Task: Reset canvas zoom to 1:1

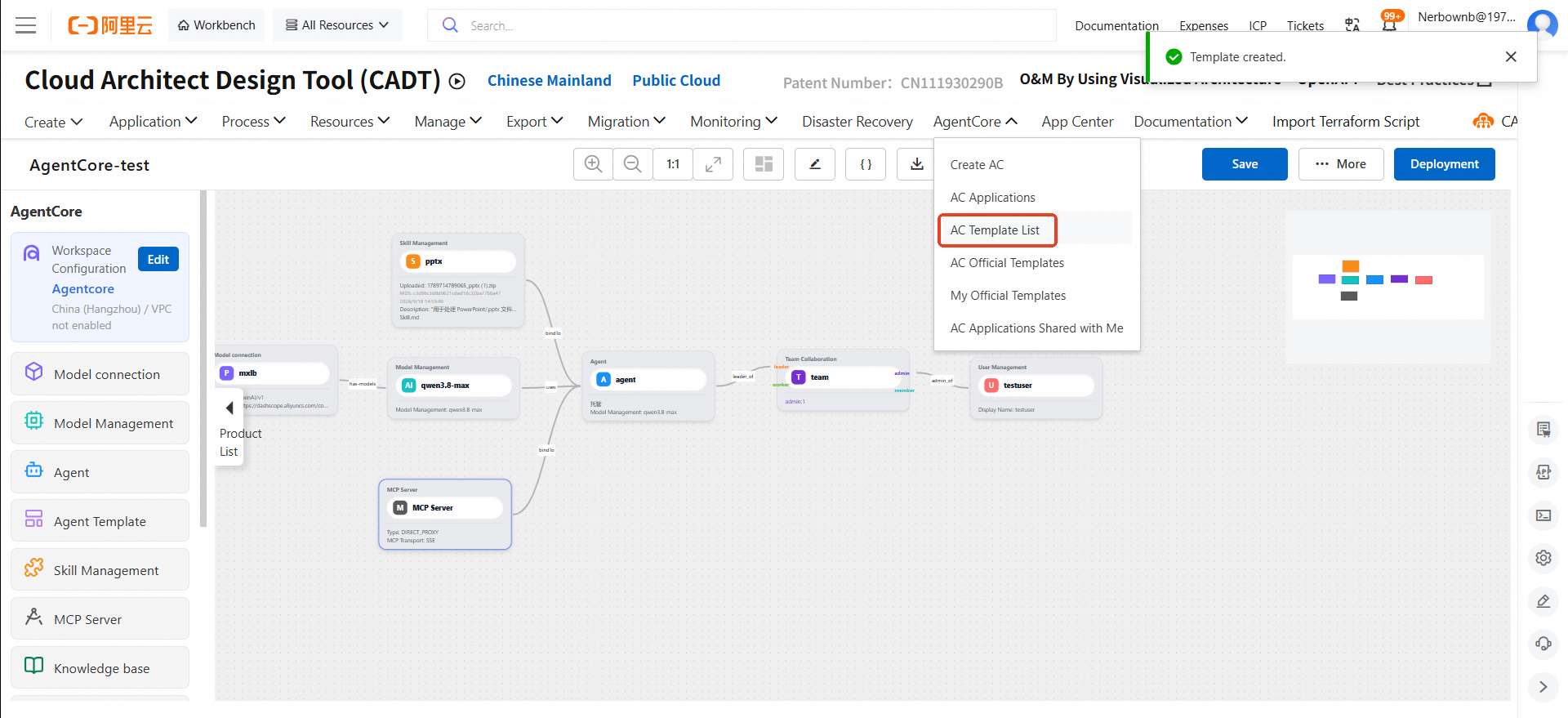Action: pyautogui.click(x=673, y=164)
